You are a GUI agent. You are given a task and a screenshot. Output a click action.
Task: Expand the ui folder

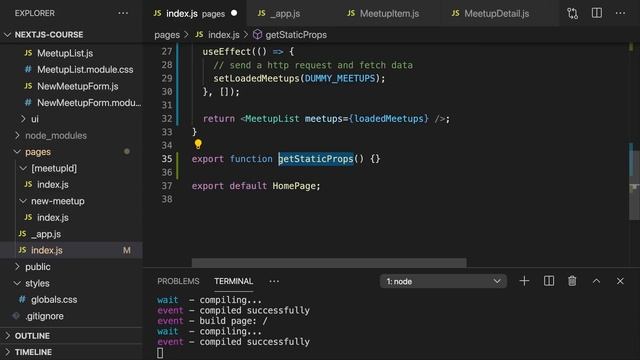click(x=23, y=119)
